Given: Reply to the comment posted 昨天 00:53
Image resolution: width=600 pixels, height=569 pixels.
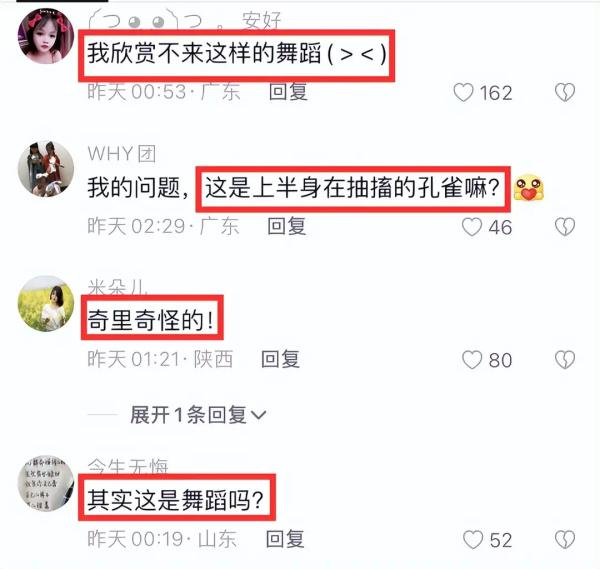Looking at the screenshot, I should (288, 92).
